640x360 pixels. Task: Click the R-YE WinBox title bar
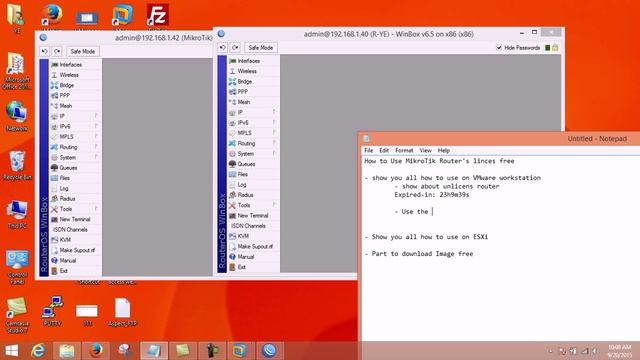pyautogui.click(x=389, y=34)
